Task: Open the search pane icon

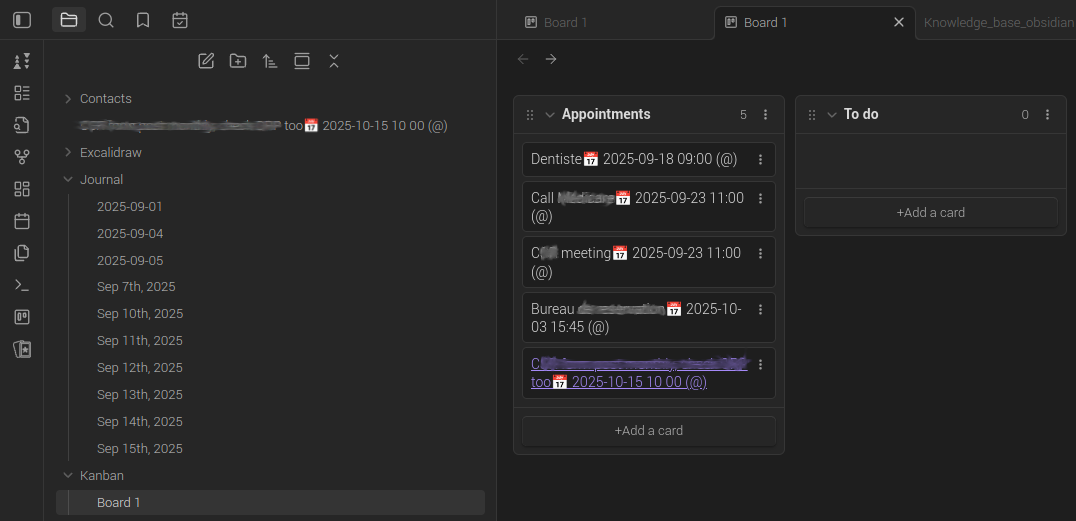Action: (106, 20)
